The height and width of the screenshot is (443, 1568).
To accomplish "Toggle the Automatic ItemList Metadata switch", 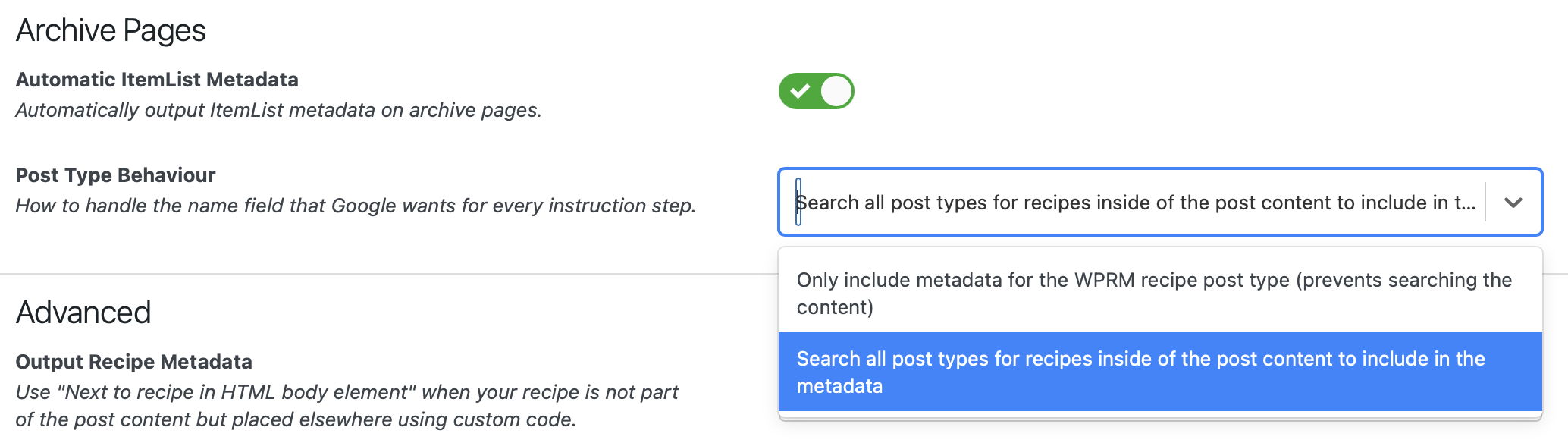I will click(816, 91).
